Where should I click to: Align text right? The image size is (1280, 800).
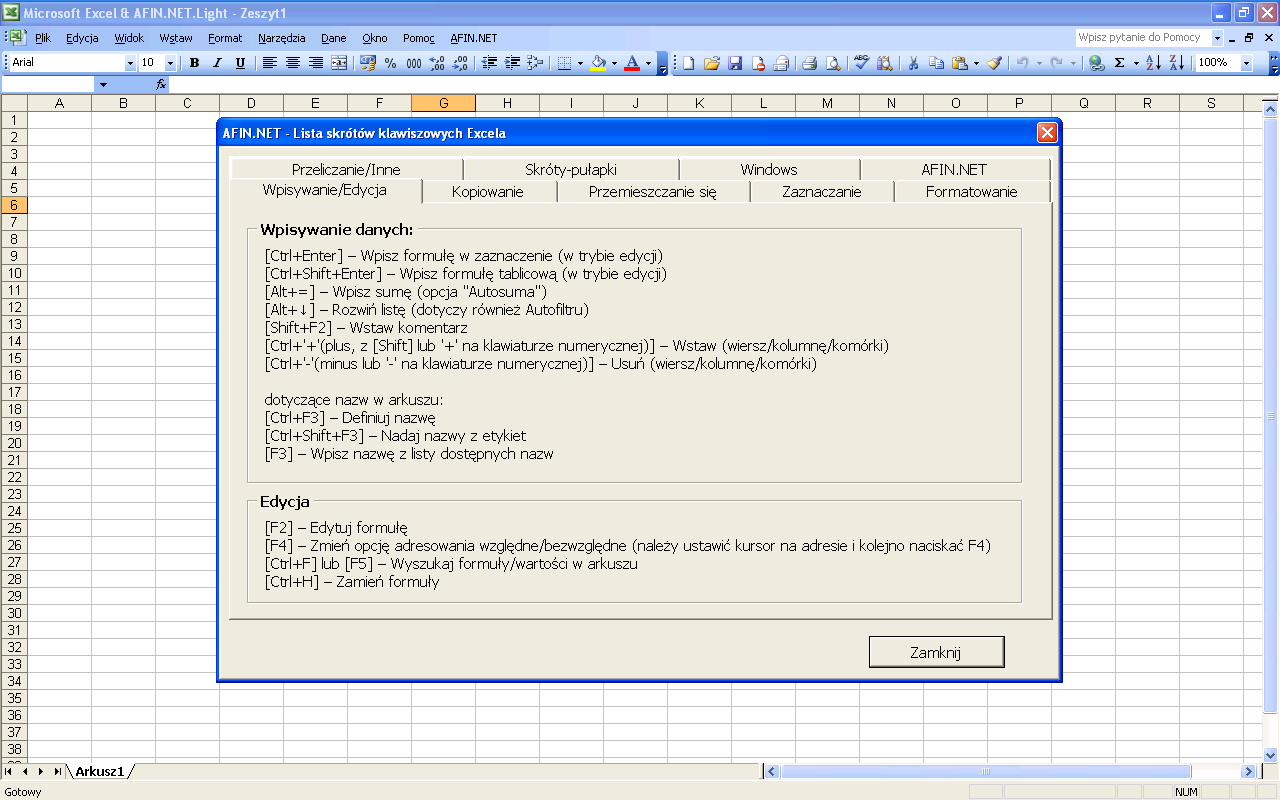pos(316,63)
